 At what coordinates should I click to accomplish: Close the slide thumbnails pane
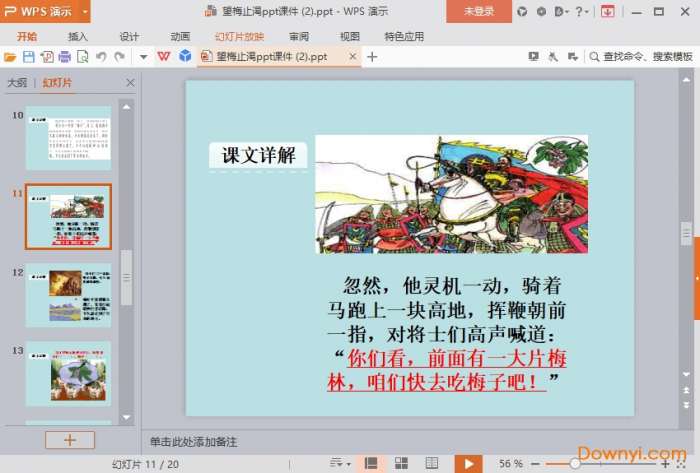tap(130, 83)
